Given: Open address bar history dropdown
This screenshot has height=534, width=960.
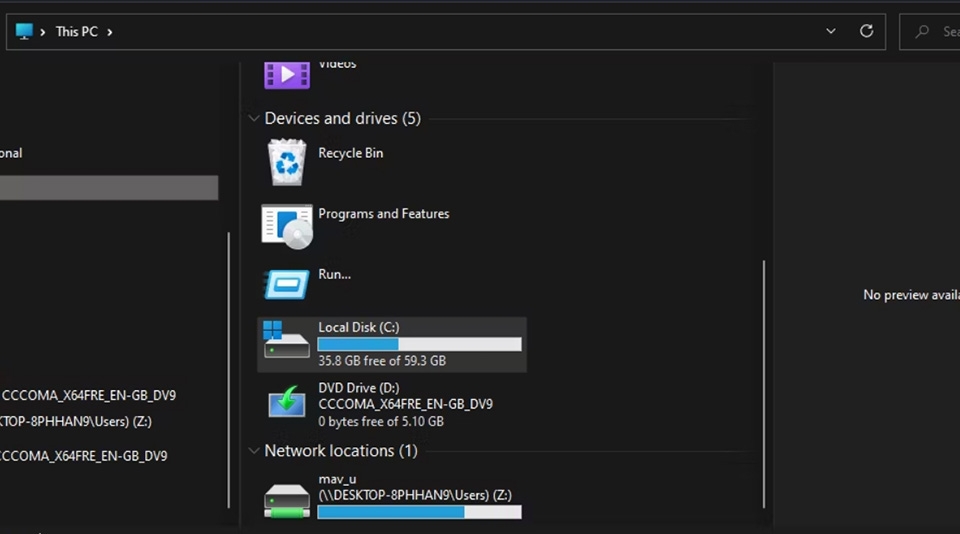Looking at the screenshot, I should [x=831, y=31].
